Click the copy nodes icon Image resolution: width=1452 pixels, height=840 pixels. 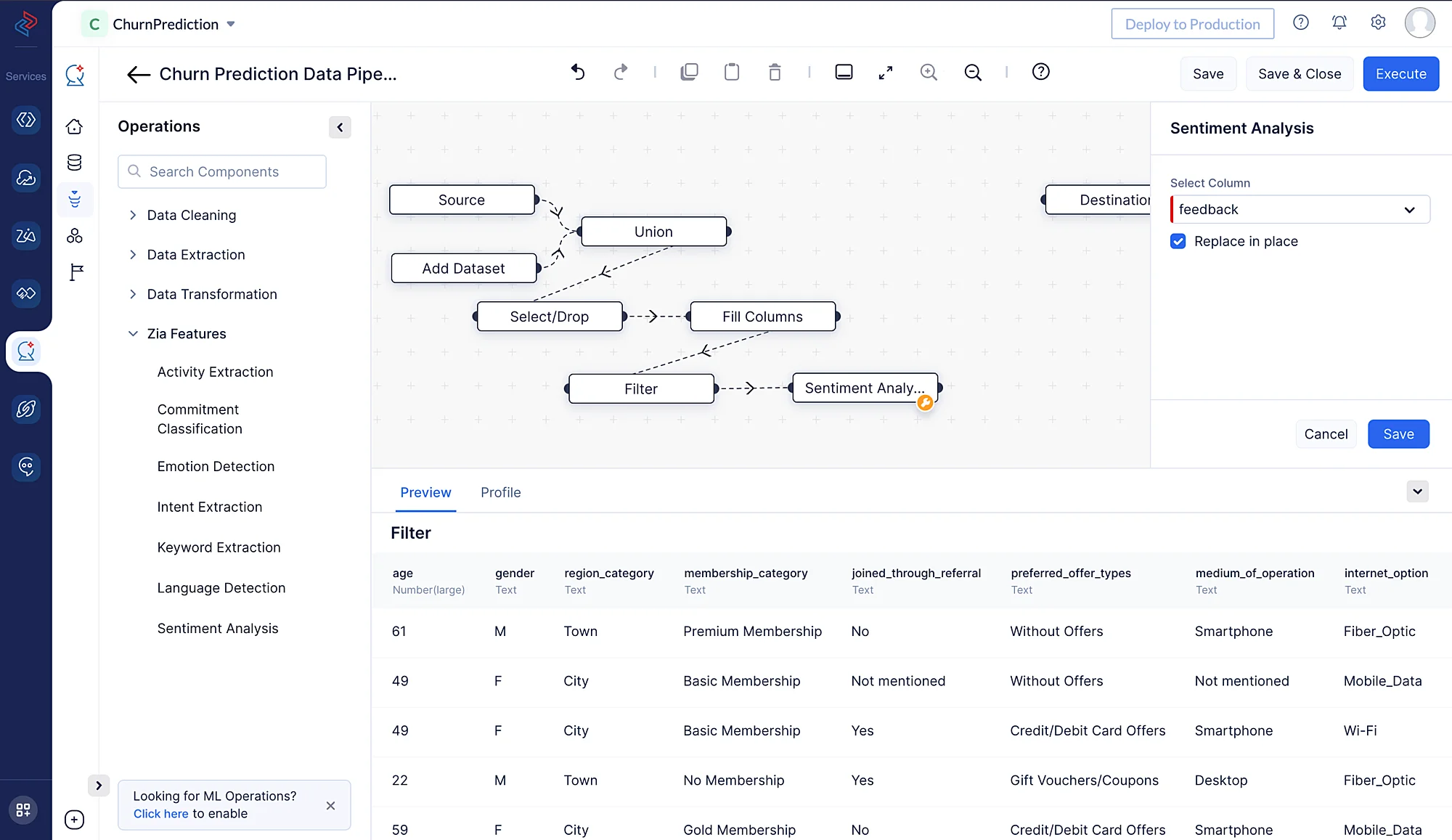click(689, 72)
